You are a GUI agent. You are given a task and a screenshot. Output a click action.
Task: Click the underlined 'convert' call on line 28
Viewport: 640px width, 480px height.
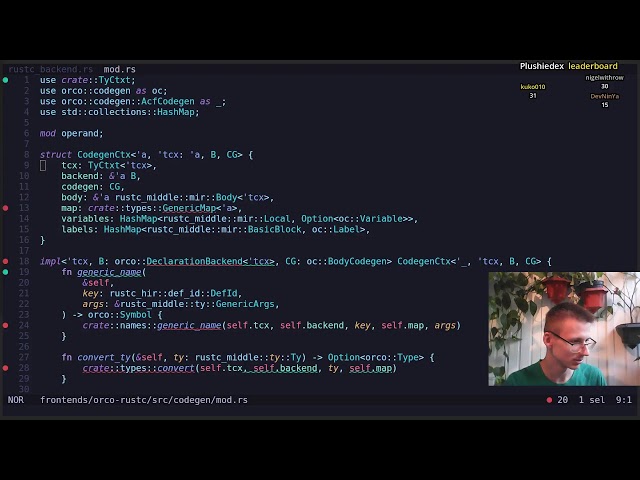coord(176,368)
